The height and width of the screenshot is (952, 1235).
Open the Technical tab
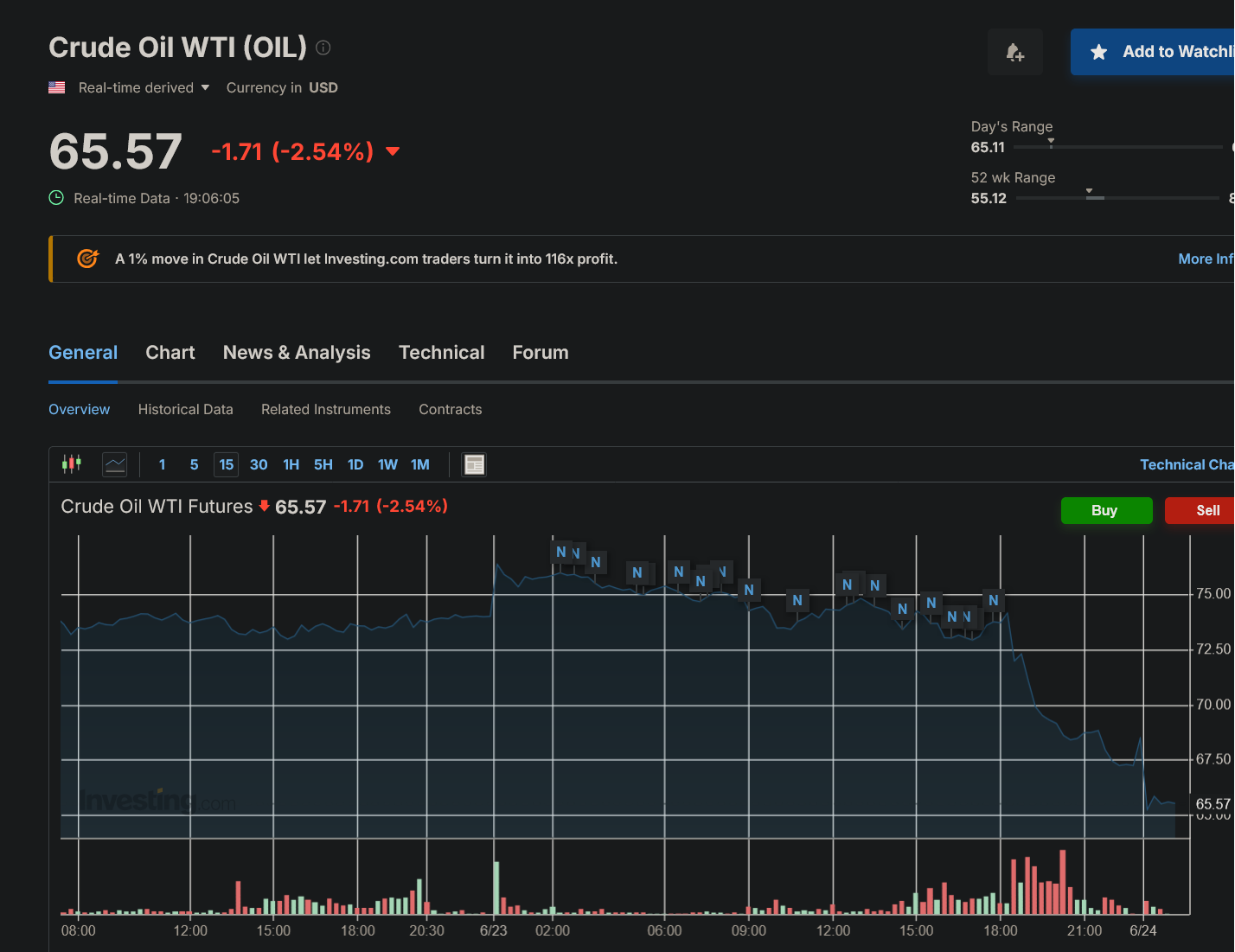442,353
